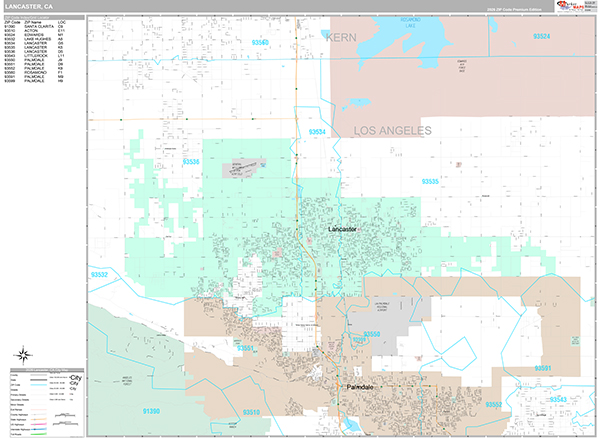Click the 93510 ZIP label on map

pos(251,412)
